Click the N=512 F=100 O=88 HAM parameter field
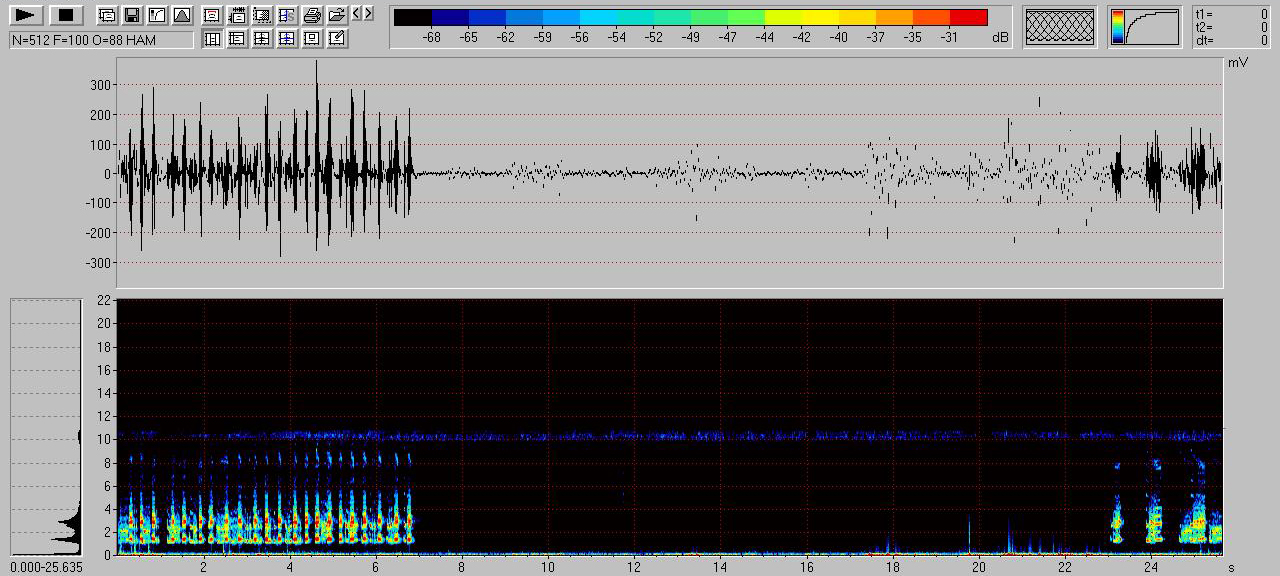The image size is (1280, 576). [101, 40]
